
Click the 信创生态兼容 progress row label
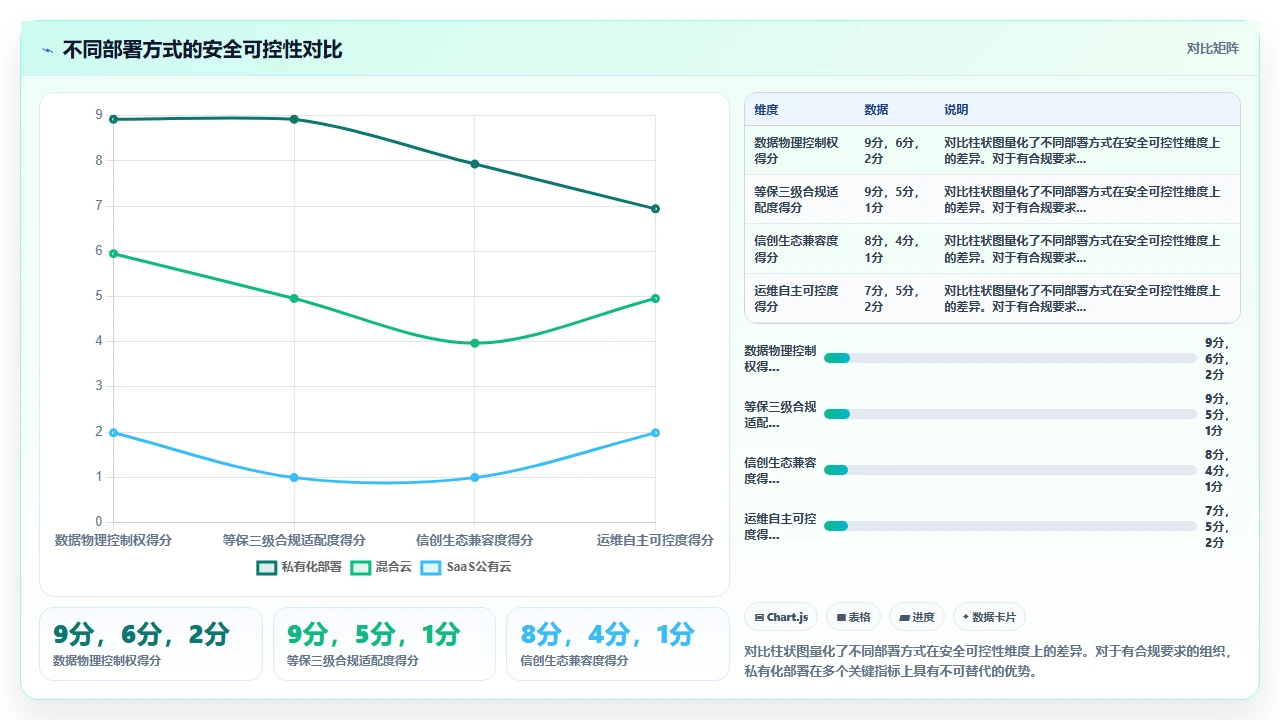coord(781,470)
